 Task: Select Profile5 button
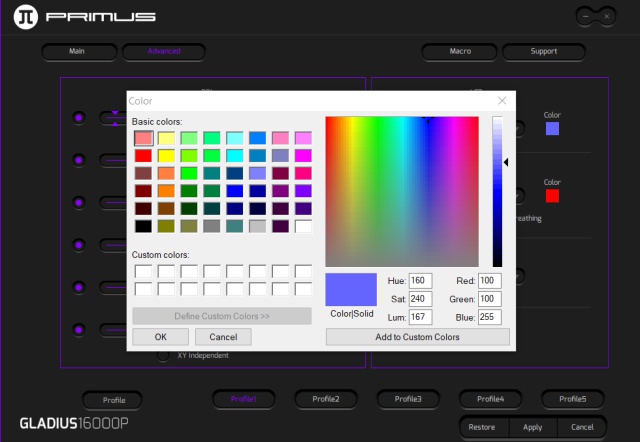tap(573, 399)
